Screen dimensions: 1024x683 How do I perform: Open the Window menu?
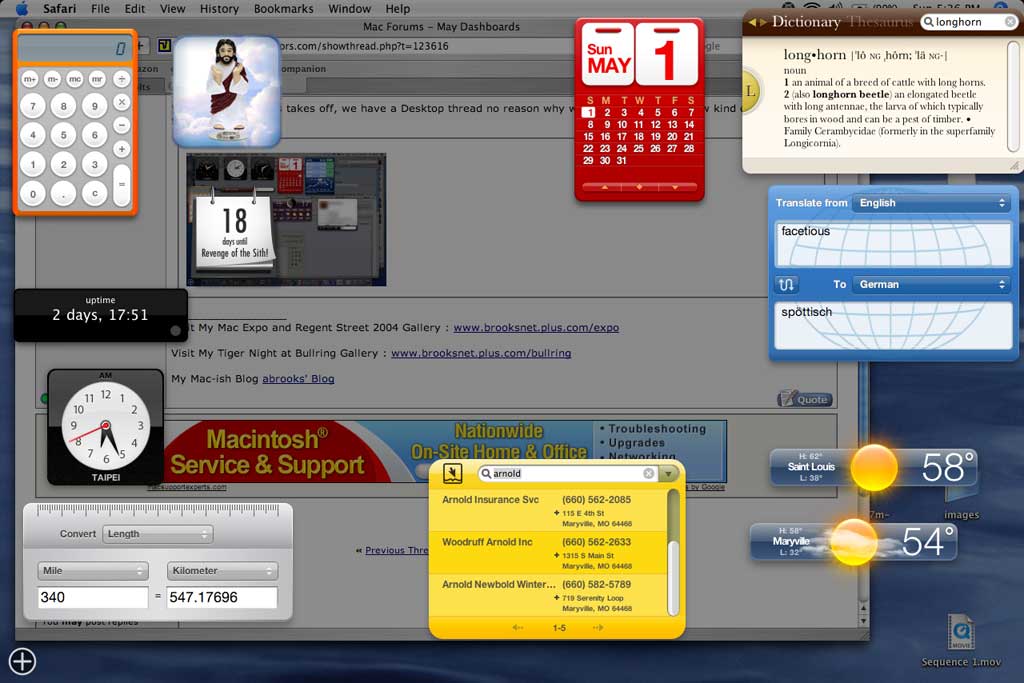coord(349,8)
